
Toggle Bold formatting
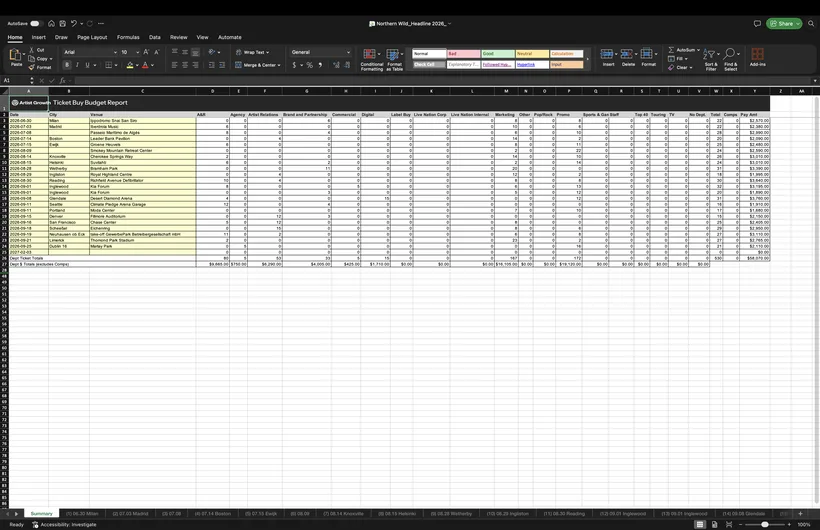(x=67, y=65)
